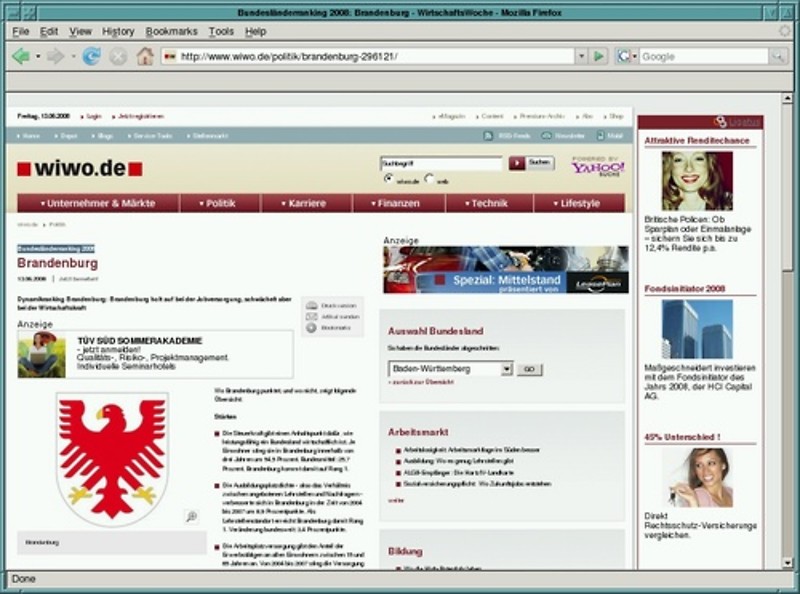The image size is (800, 594).
Task: Expand the Lifestyle navigation menu
Action: point(577,203)
